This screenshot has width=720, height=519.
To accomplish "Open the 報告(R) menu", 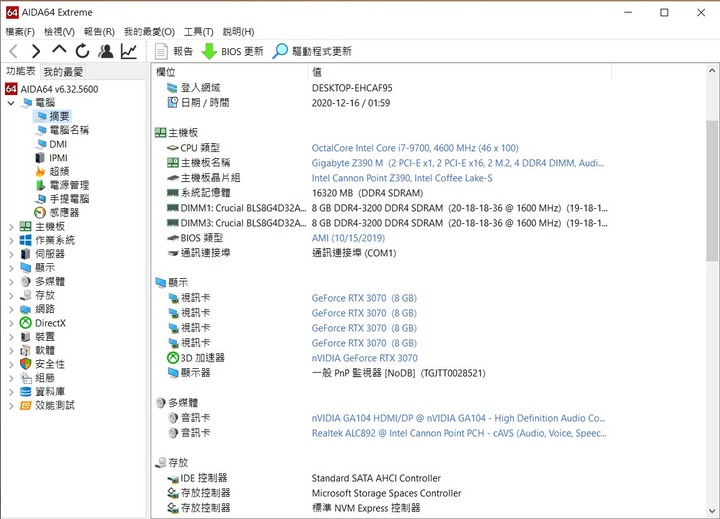I will click(x=99, y=32).
